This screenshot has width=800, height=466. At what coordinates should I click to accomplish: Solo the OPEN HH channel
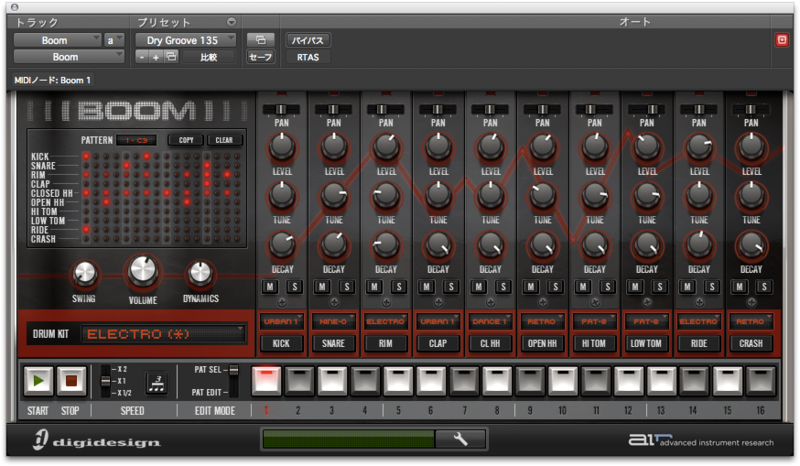555,287
